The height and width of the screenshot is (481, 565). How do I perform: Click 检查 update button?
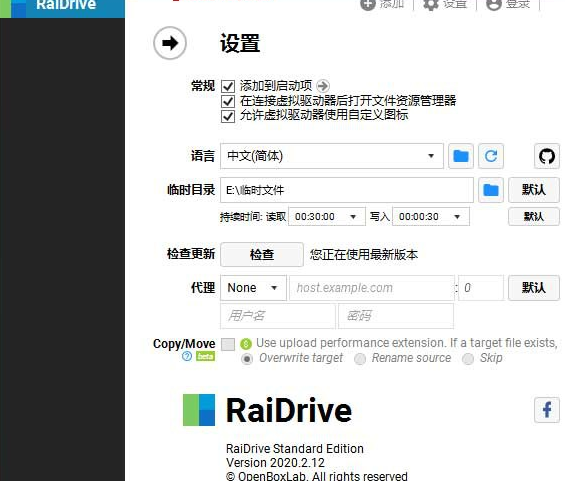(x=262, y=255)
